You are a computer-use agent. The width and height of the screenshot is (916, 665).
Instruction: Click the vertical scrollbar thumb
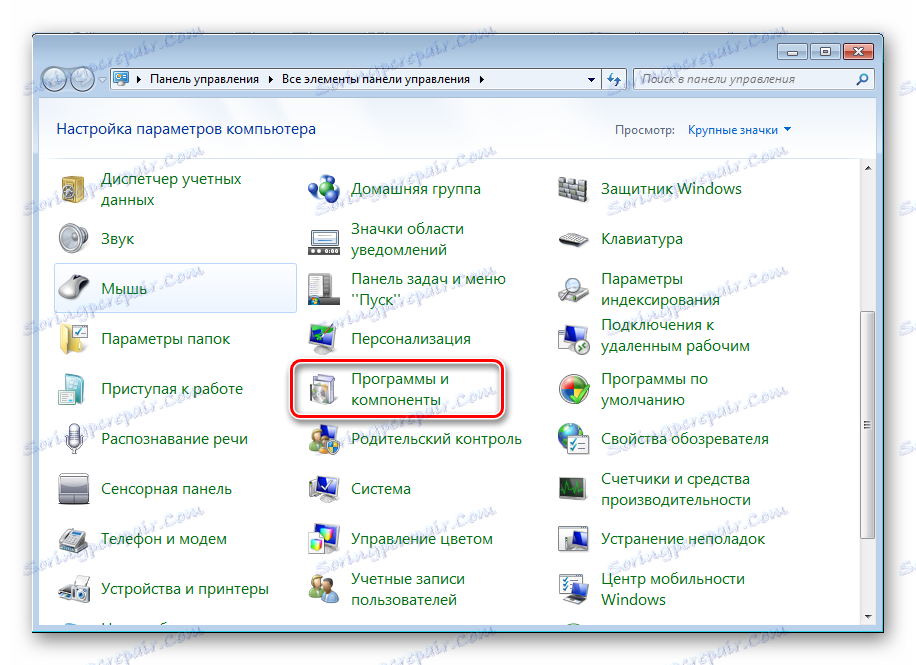(x=868, y=425)
